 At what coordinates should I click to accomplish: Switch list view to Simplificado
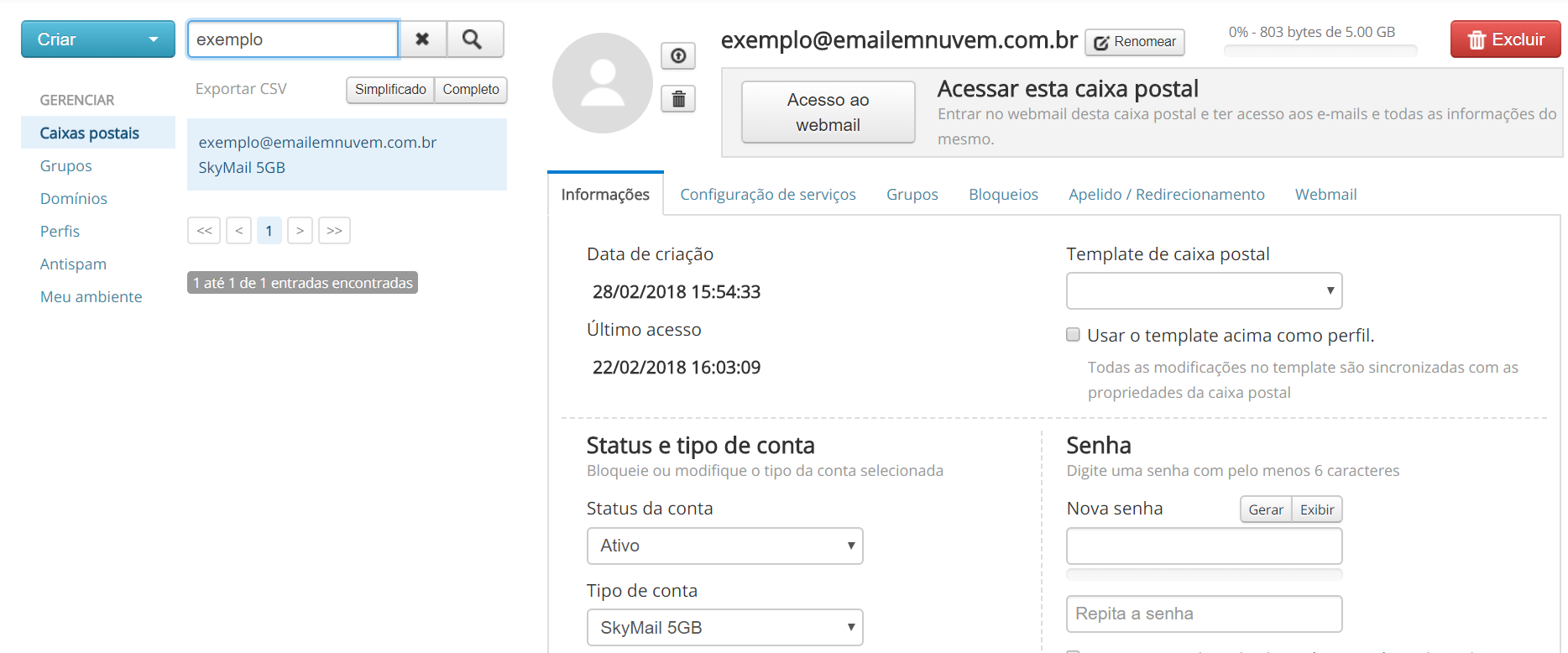coord(390,90)
